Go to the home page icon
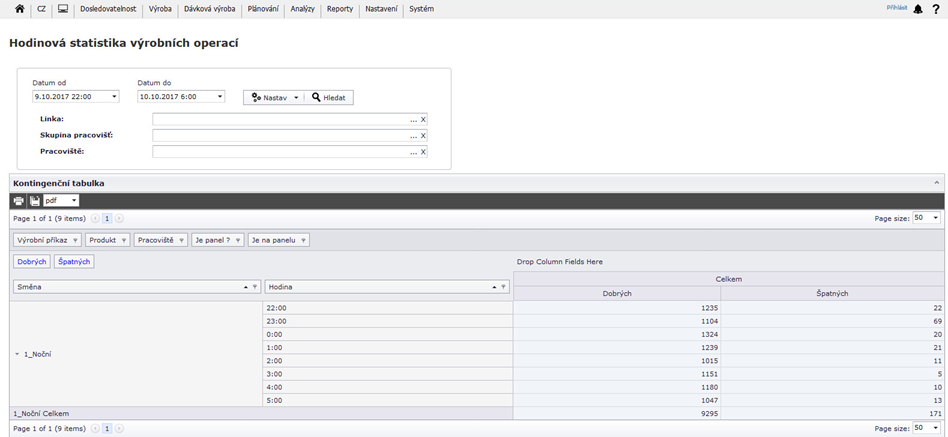This screenshot has width=948, height=437. pos(19,9)
